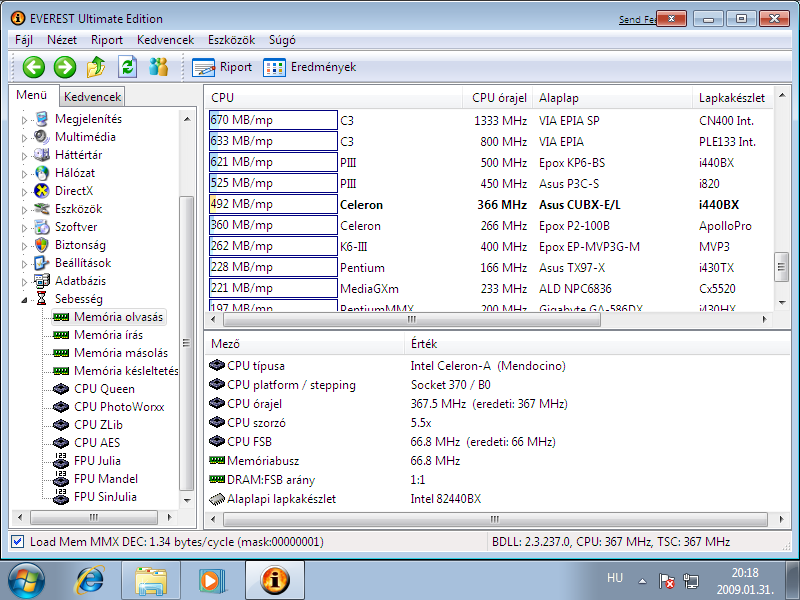Click the Manage users toolbar icon
This screenshot has width=800, height=600.
pos(159,67)
